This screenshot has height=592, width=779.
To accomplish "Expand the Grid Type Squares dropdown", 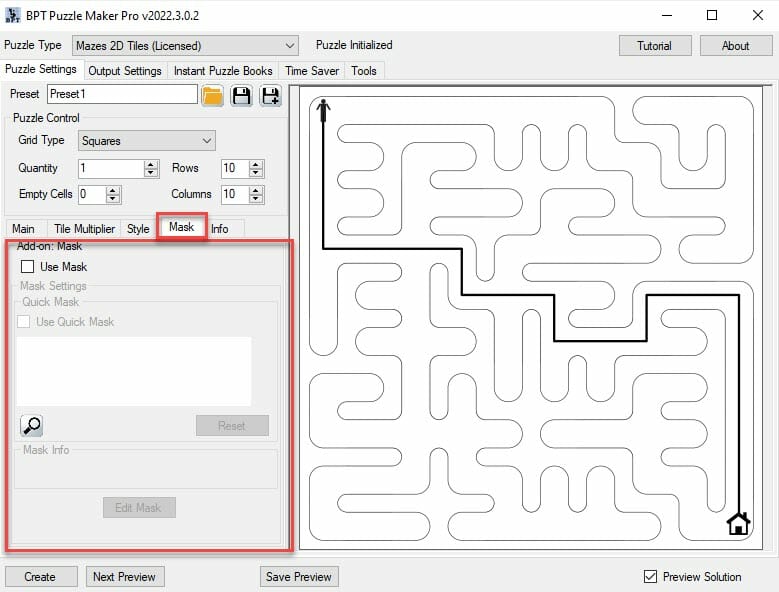I will [147, 141].
